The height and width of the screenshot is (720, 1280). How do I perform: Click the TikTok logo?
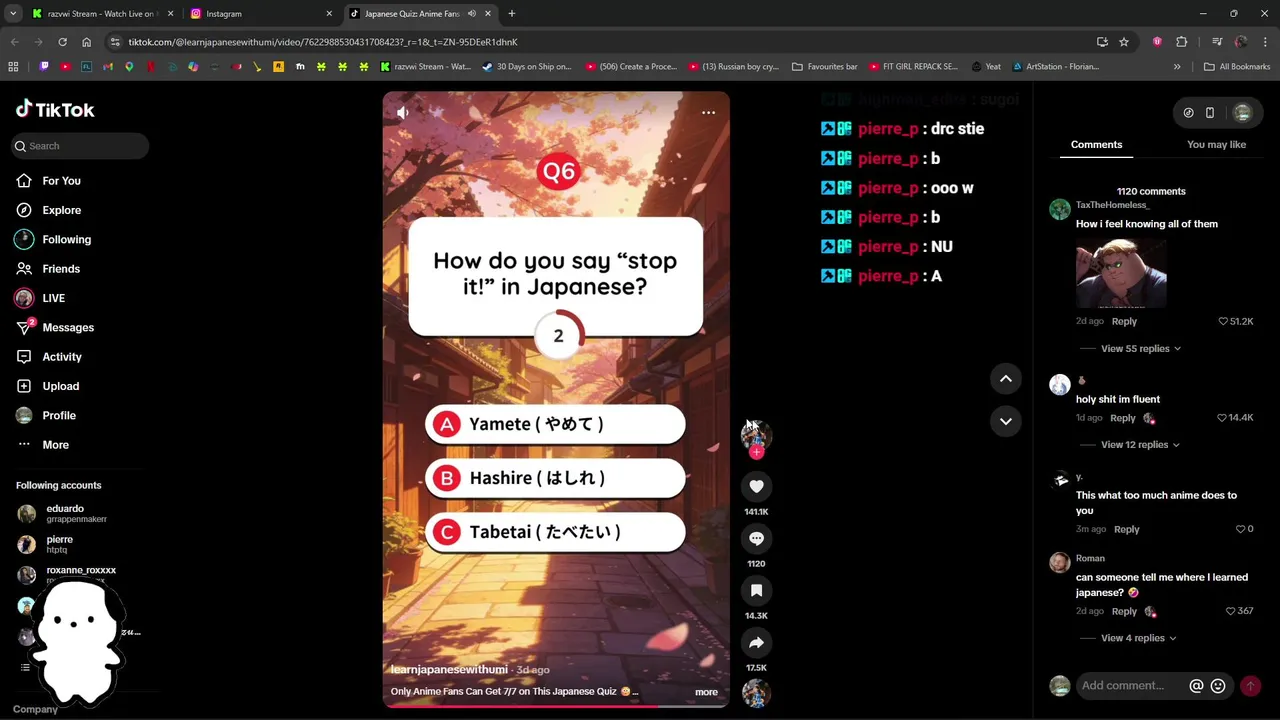pos(55,110)
